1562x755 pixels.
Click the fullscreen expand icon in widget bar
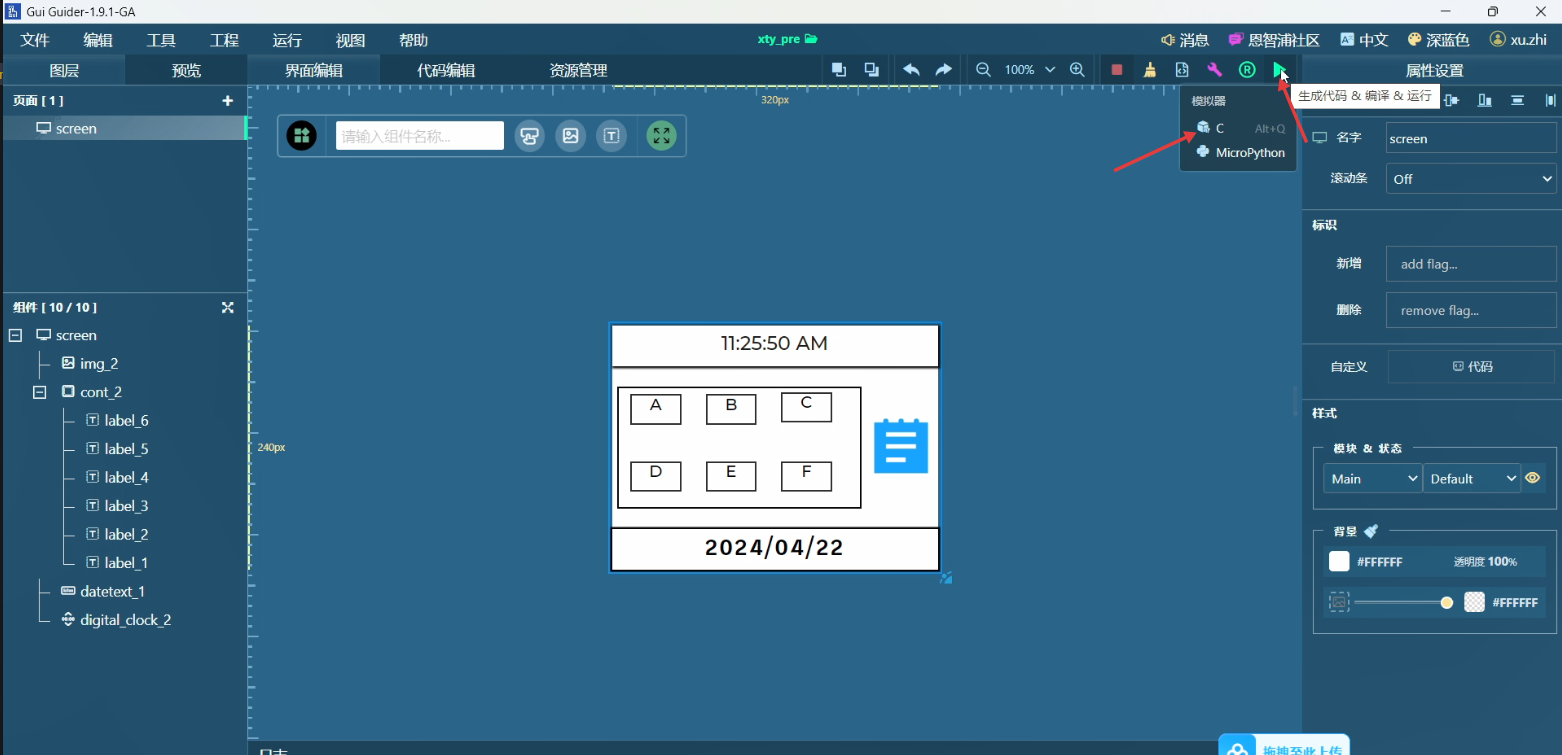tap(661, 136)
